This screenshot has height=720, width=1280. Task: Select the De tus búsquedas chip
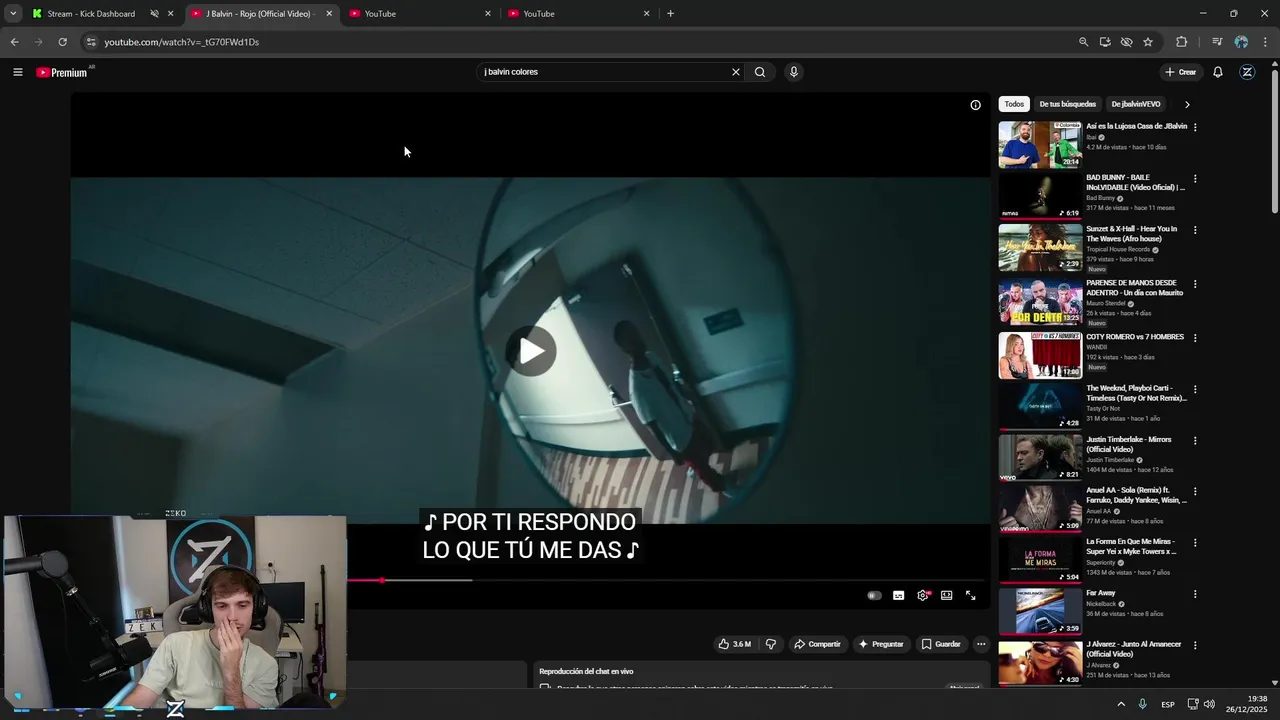pos(1067,104)
